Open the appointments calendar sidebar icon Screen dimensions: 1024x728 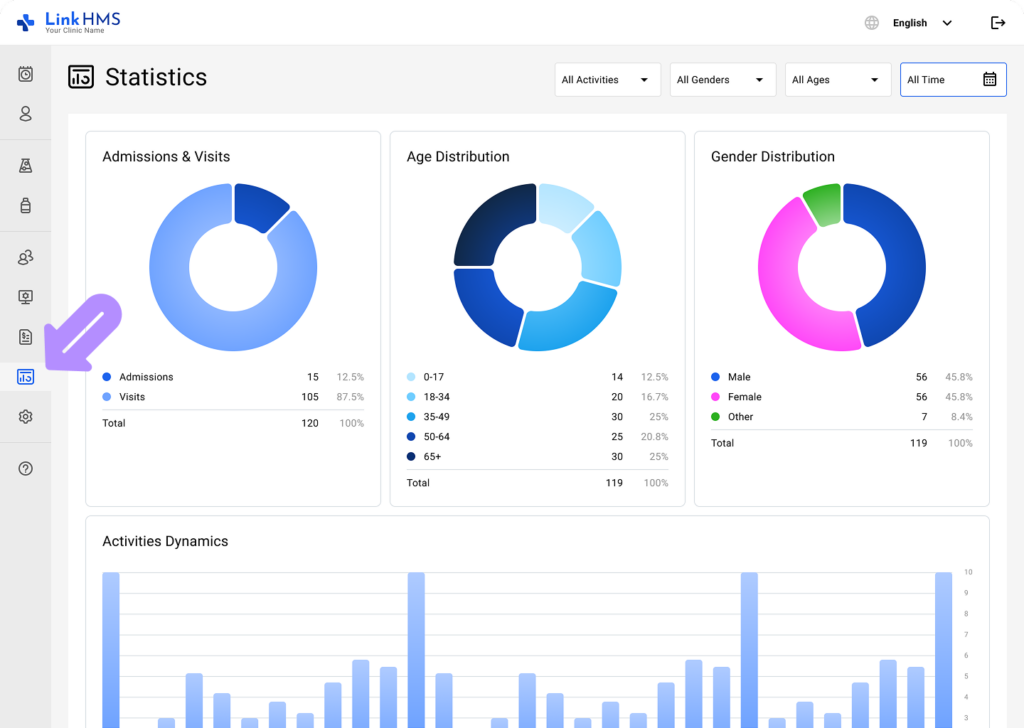26,74
